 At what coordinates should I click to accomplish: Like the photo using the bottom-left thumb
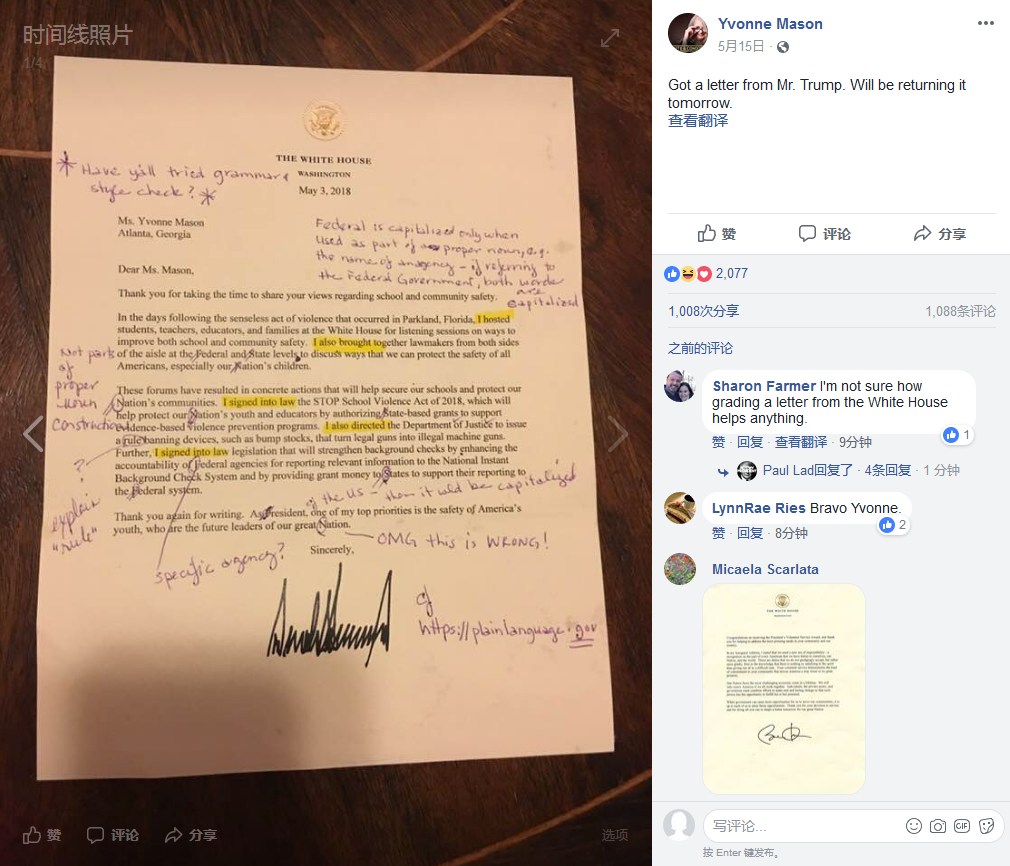coord(42,835)
